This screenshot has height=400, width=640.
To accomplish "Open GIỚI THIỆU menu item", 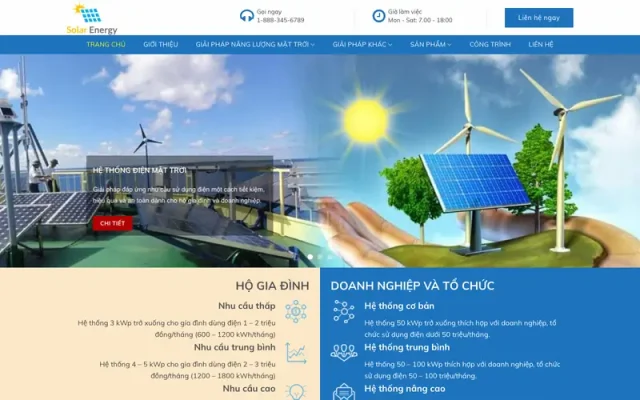I will [160, 44].
